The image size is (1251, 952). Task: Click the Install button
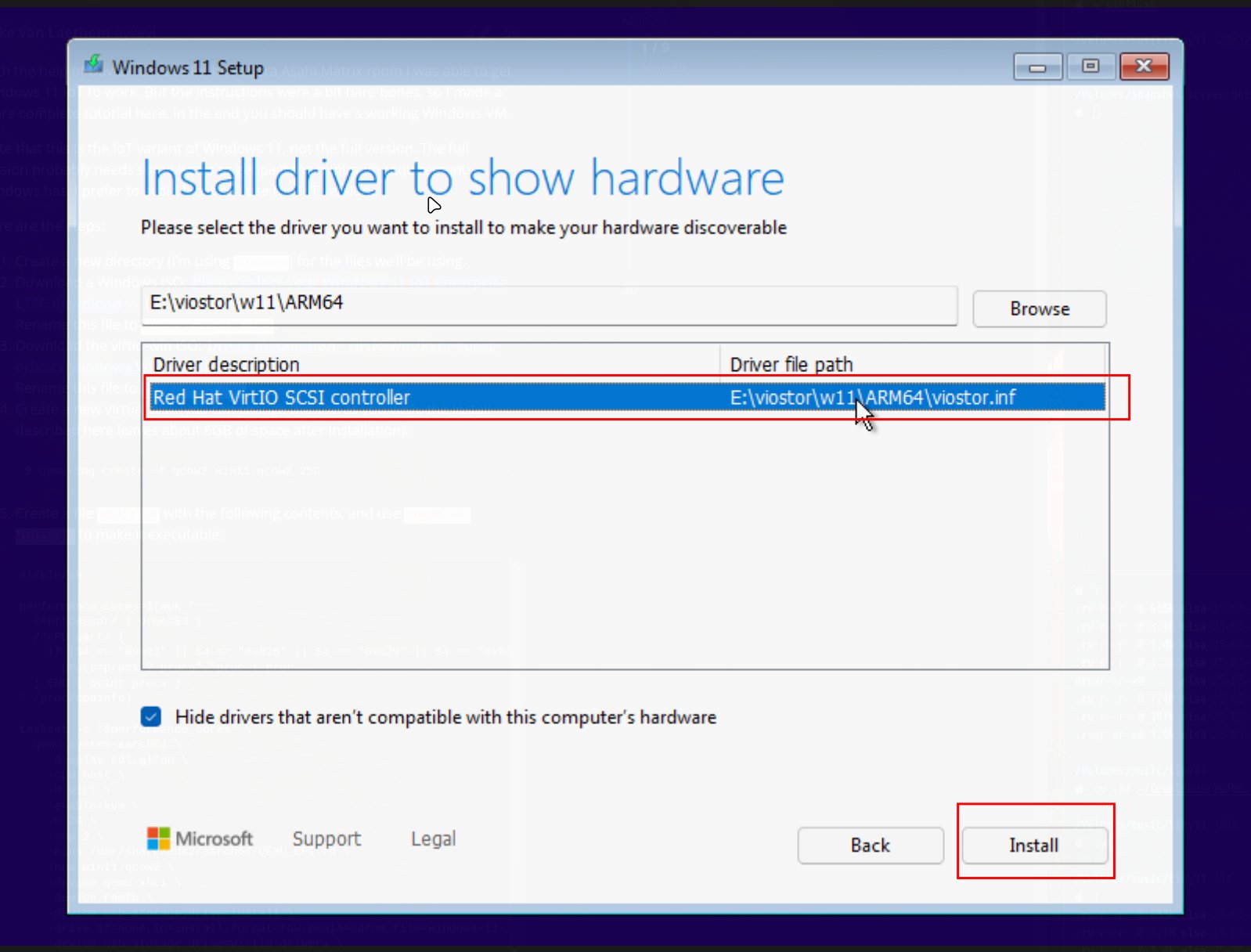pos(1034,846)
